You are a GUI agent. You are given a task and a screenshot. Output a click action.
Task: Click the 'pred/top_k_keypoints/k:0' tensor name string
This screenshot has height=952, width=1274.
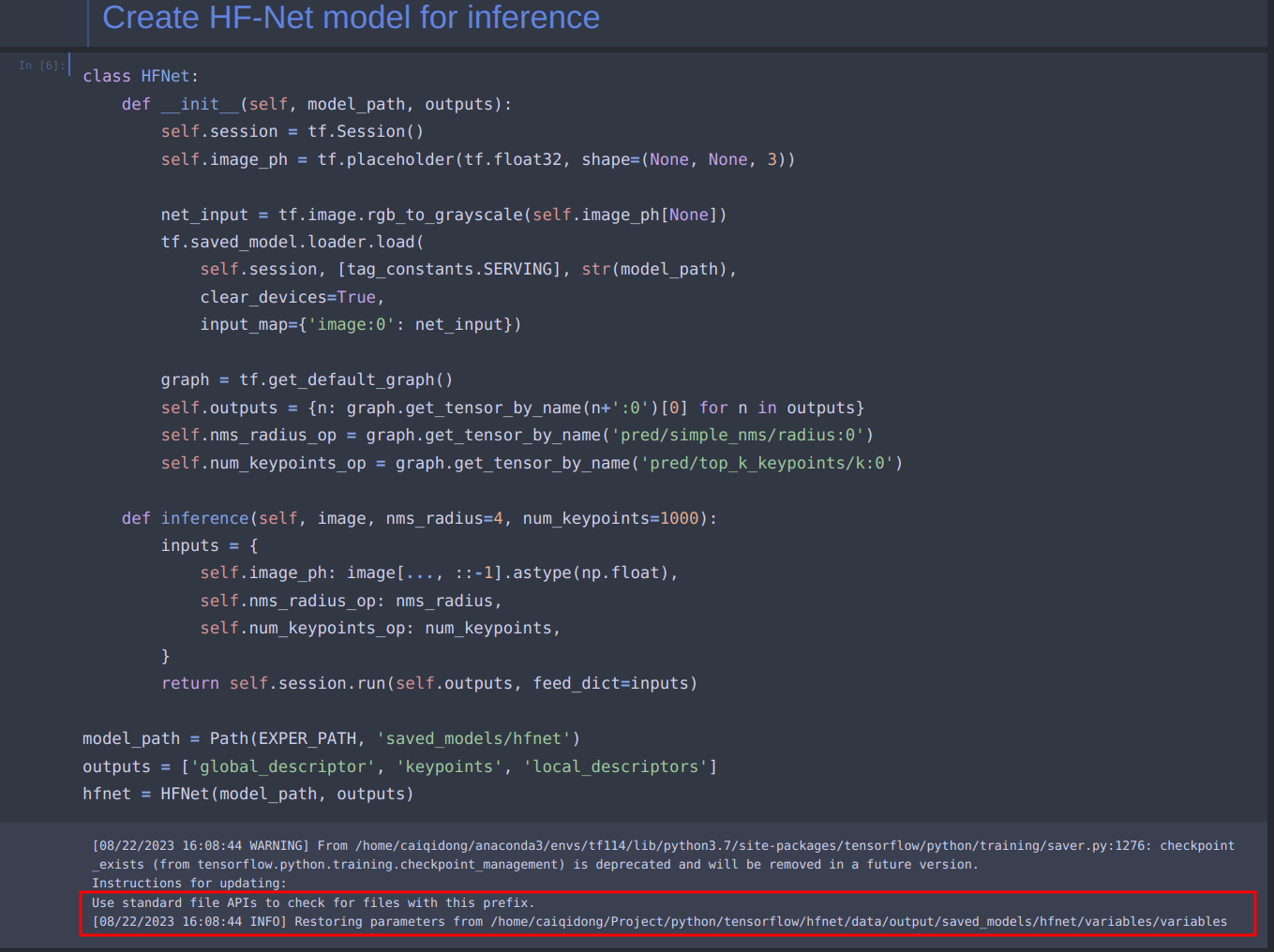point(769,462)
